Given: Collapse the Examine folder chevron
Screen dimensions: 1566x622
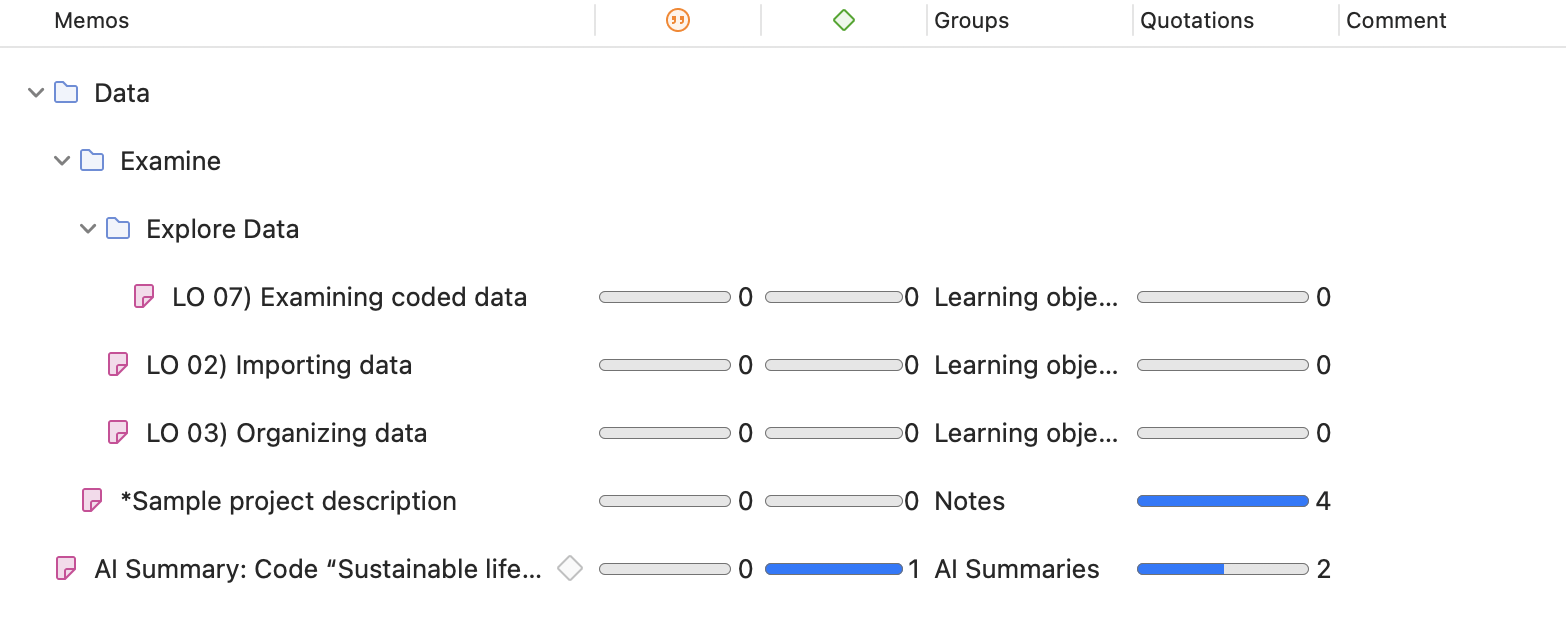Looking at the screenshot, I should (62, 161).
